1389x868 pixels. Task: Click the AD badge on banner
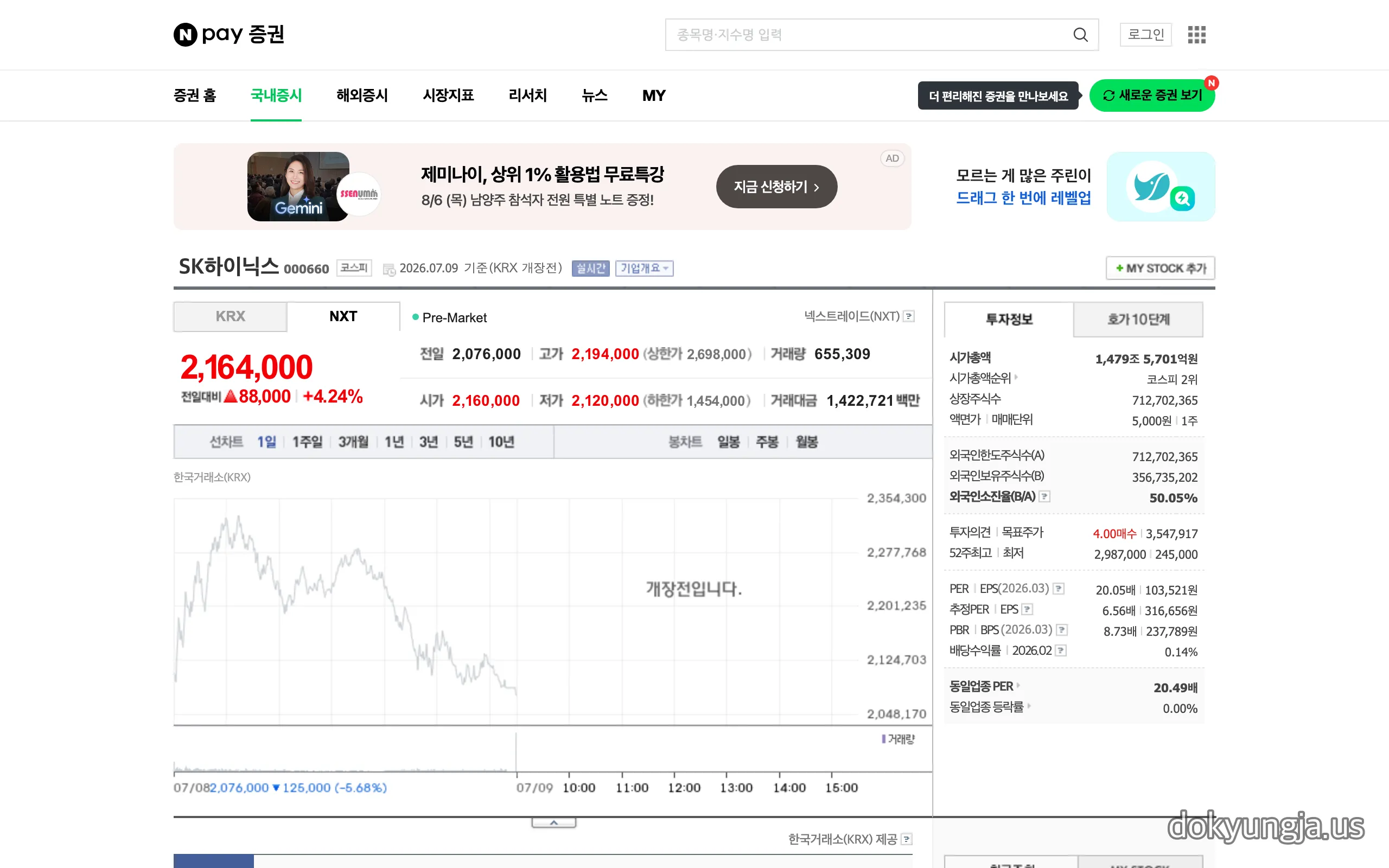(892, 158)
